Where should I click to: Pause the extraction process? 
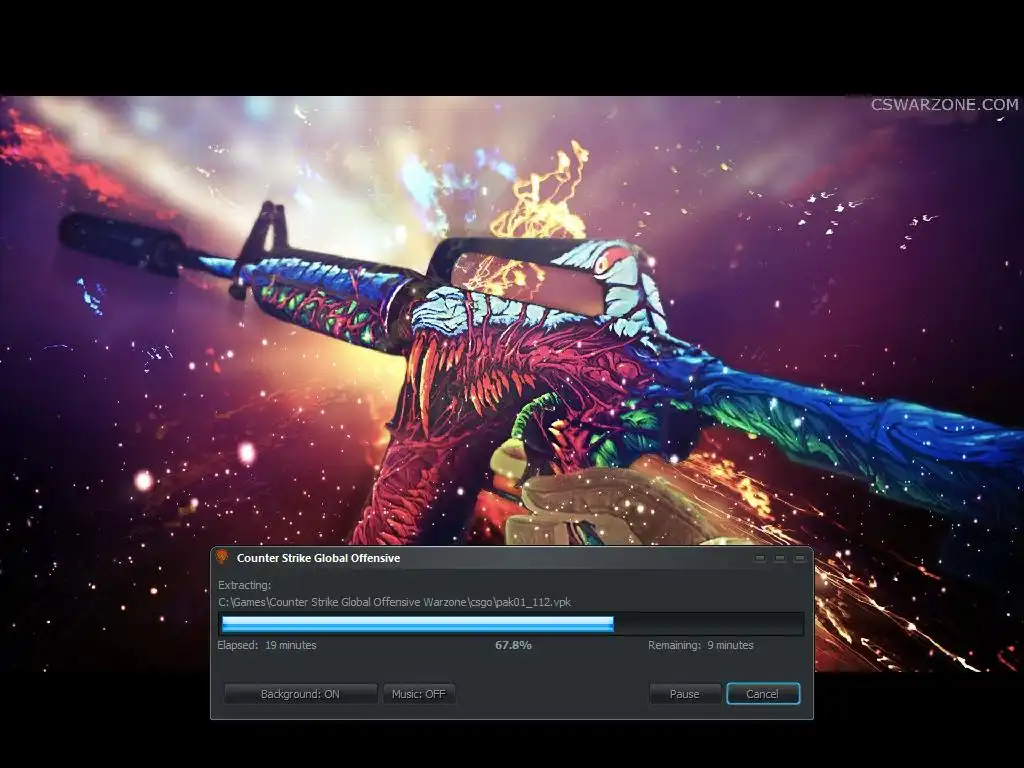pos(685,694)
